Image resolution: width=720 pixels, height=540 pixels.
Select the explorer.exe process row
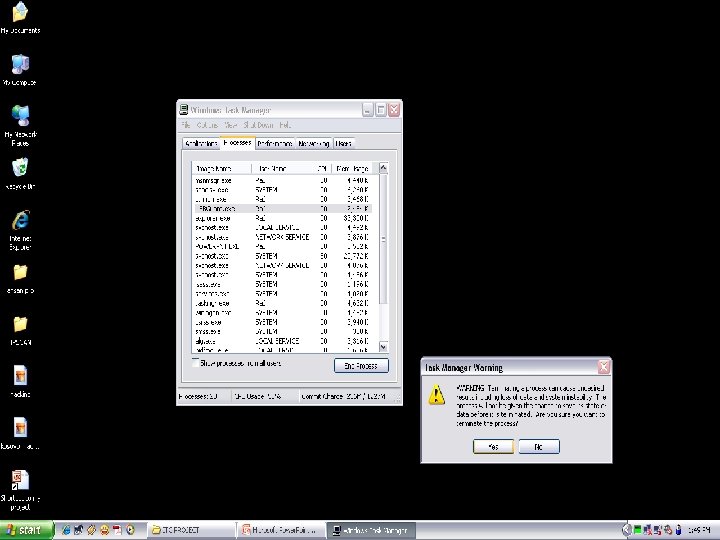tap(282, 218)
